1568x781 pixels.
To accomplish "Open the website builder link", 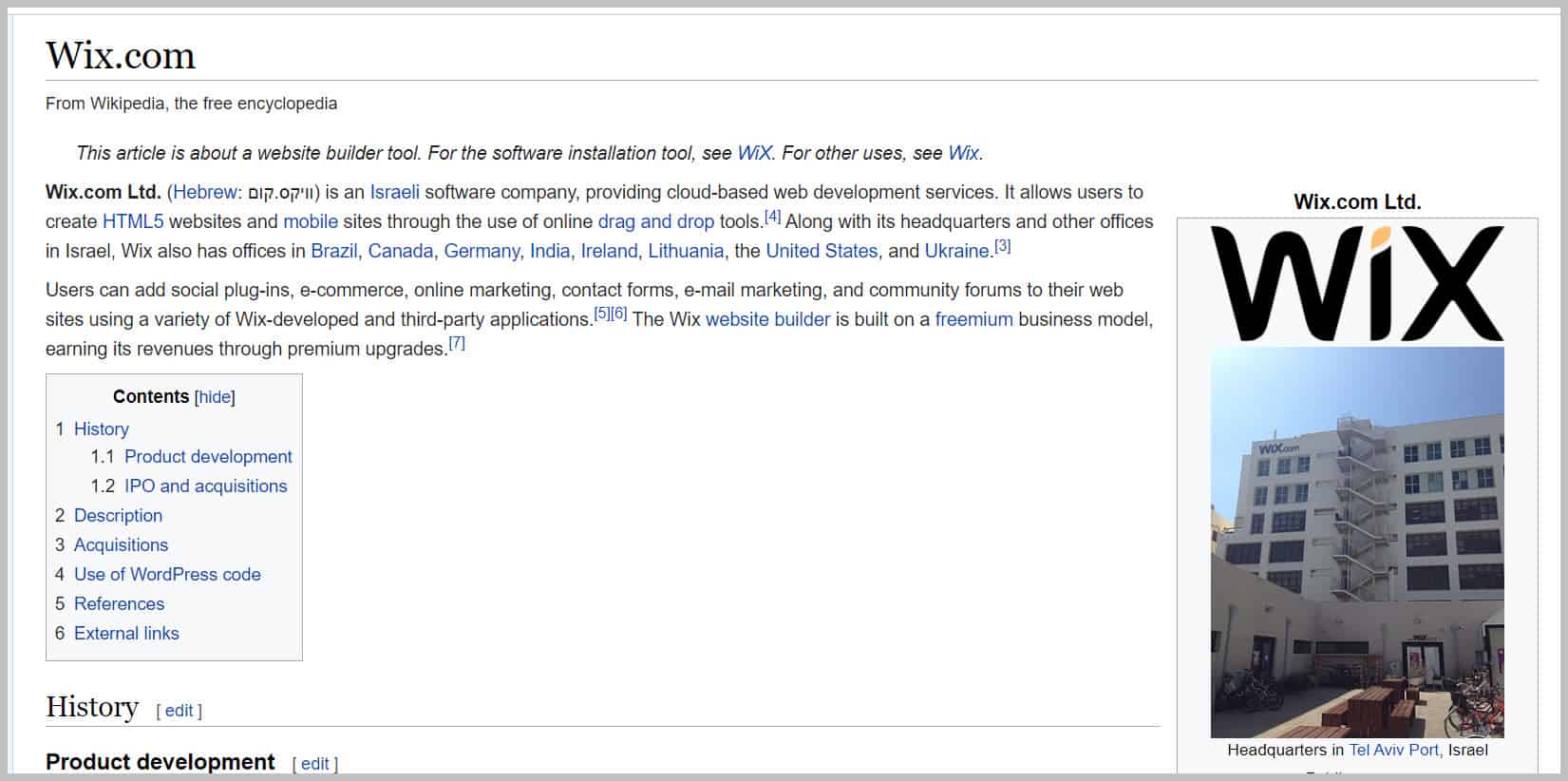I will tap(767, 319).
